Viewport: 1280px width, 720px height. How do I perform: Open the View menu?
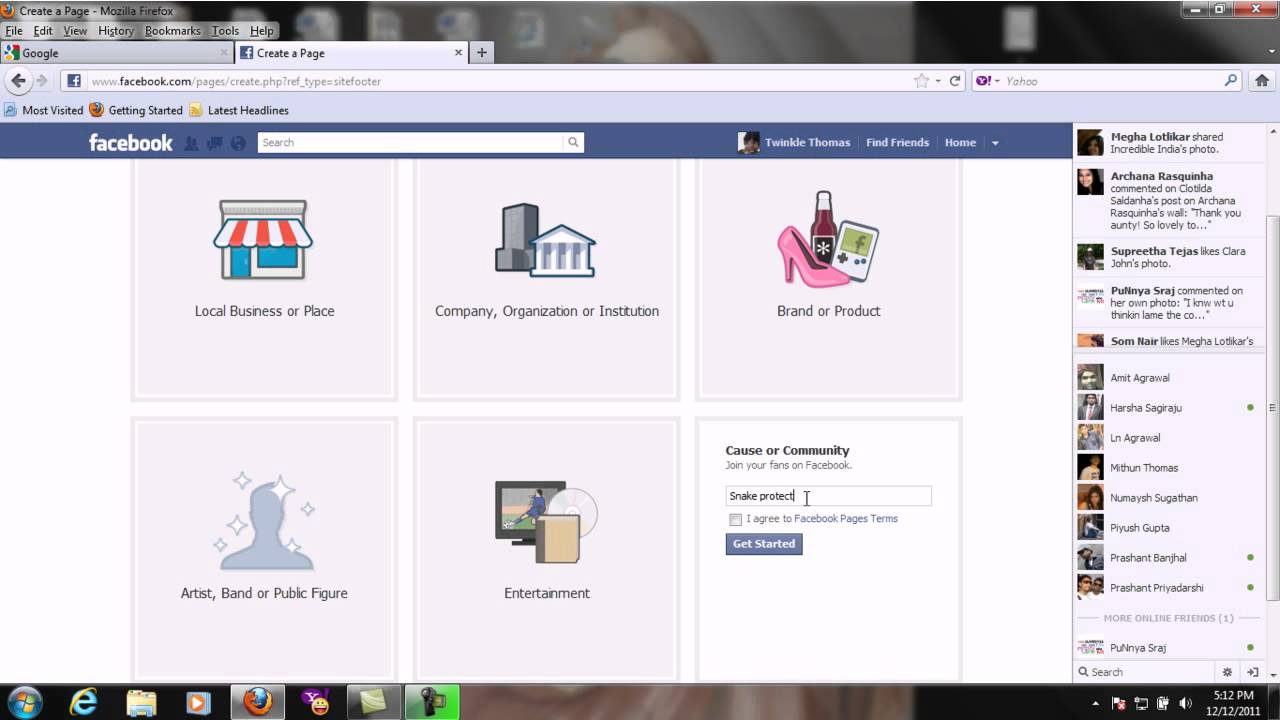(75, 31)
